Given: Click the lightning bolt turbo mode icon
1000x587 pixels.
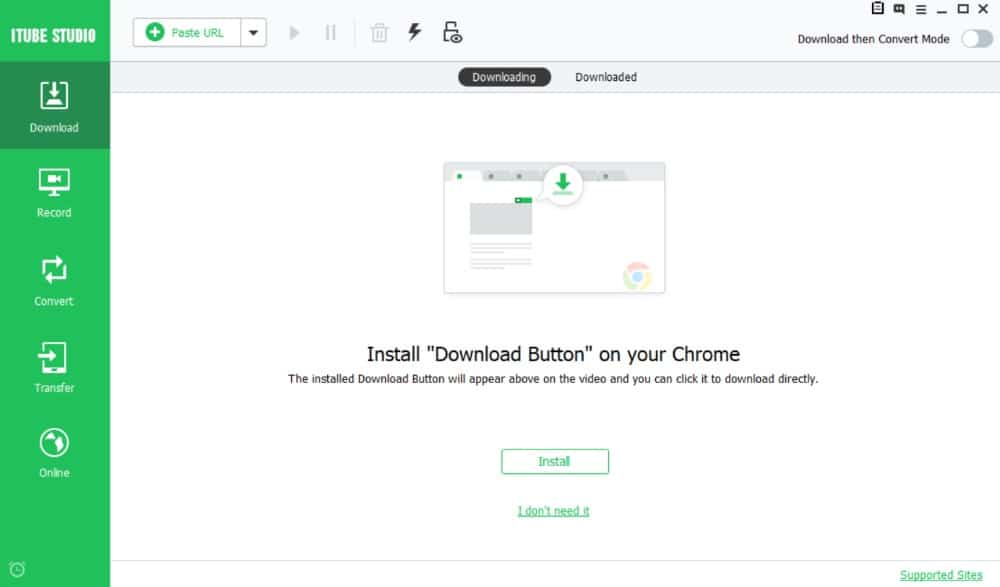Looking at the screenshot, I should point(414,32).
